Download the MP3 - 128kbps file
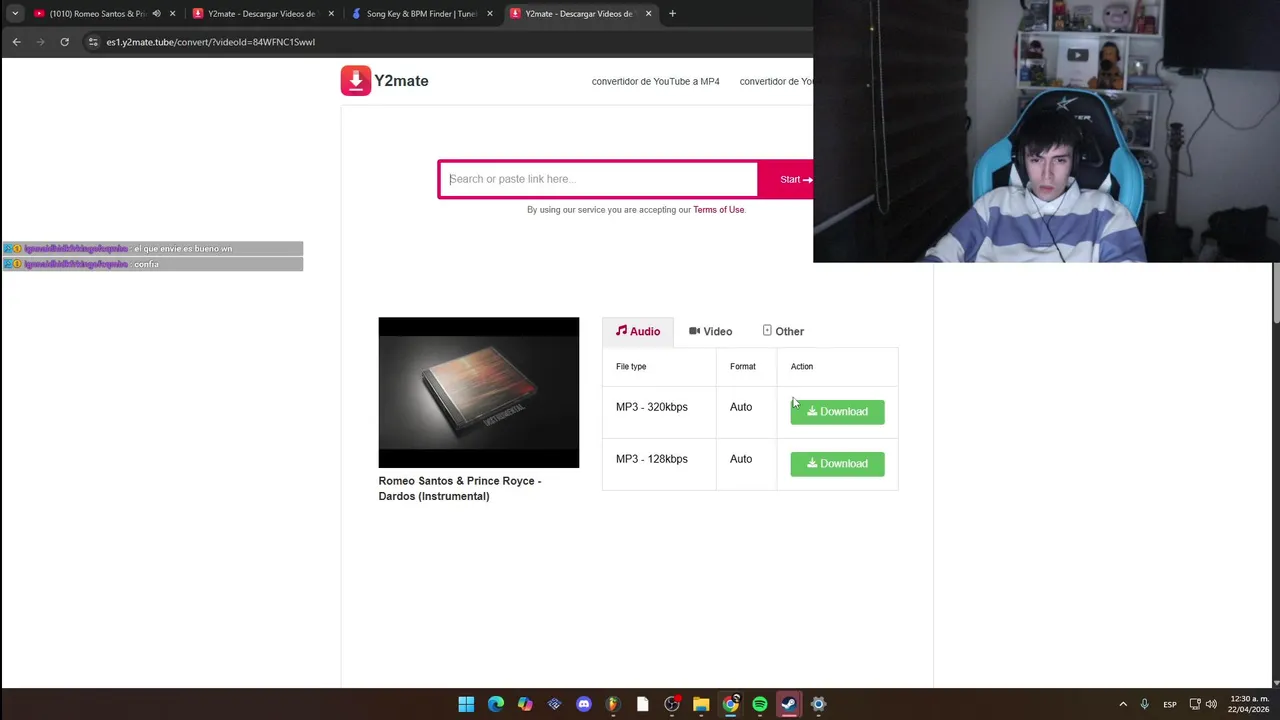 point(837,464)
